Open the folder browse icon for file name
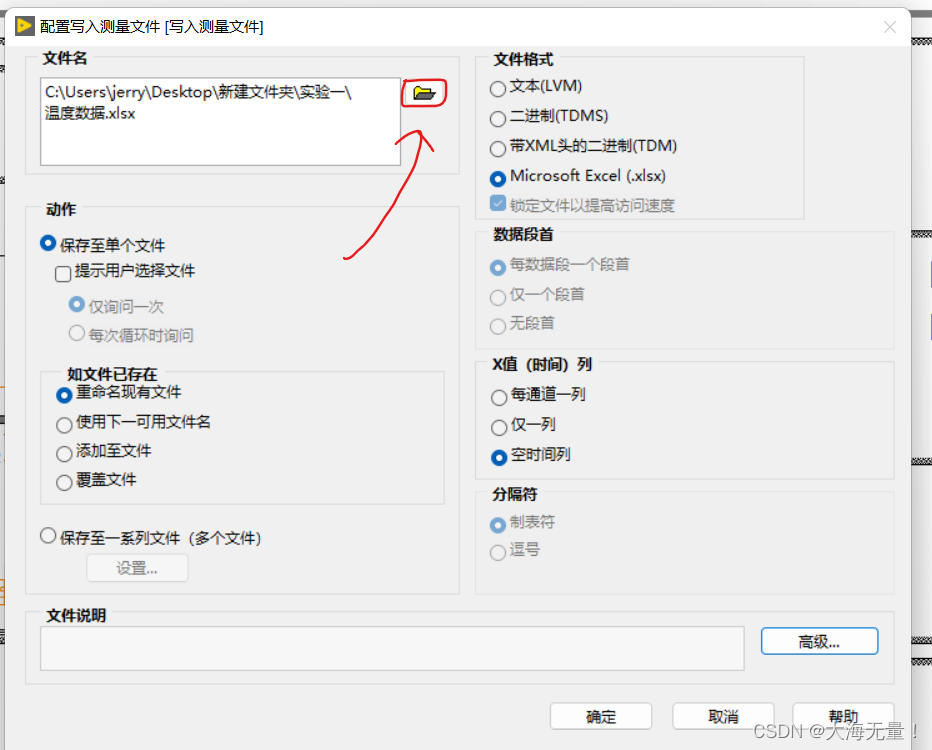The height and width of the screenshot is (750, 932). point(424,93)
